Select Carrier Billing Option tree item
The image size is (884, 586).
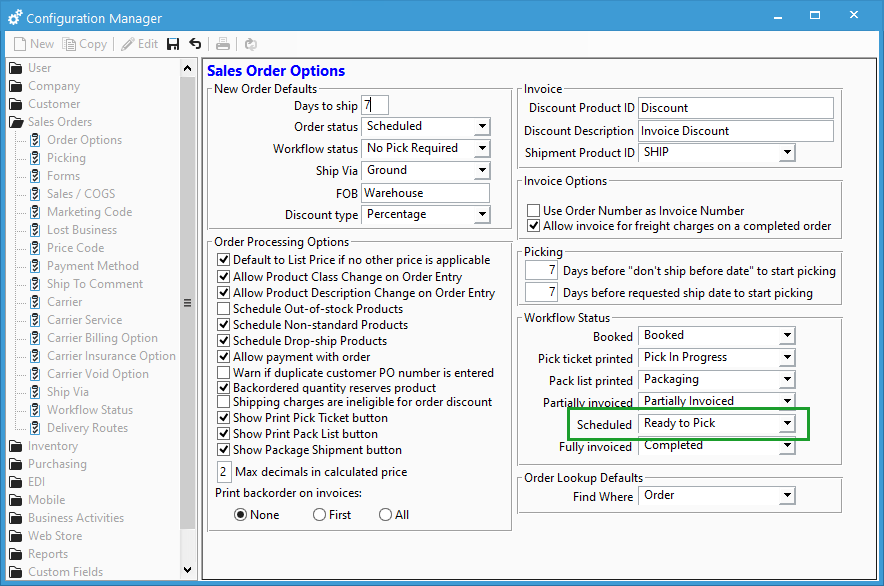point(94,338)
